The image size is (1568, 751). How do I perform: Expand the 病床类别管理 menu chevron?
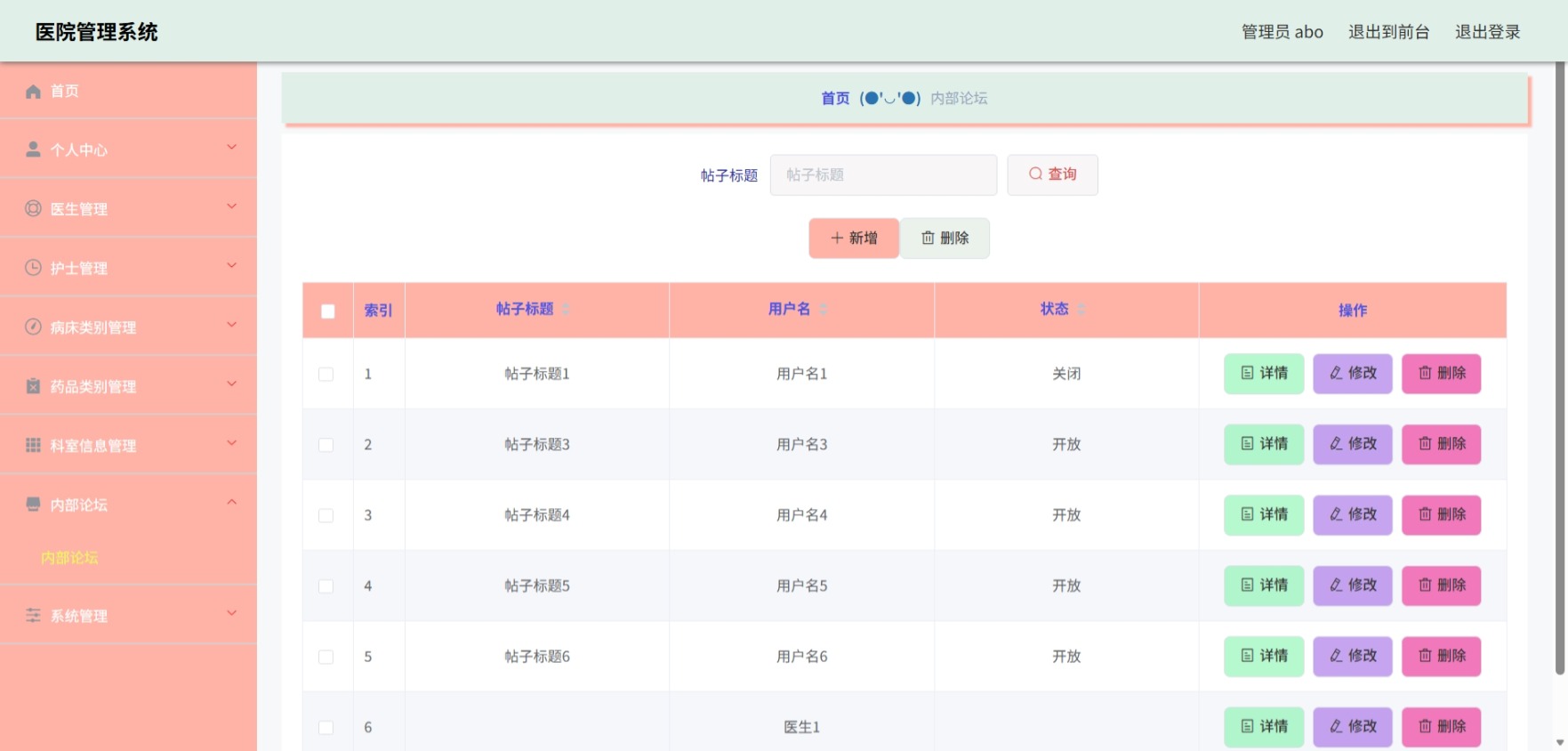231,325
